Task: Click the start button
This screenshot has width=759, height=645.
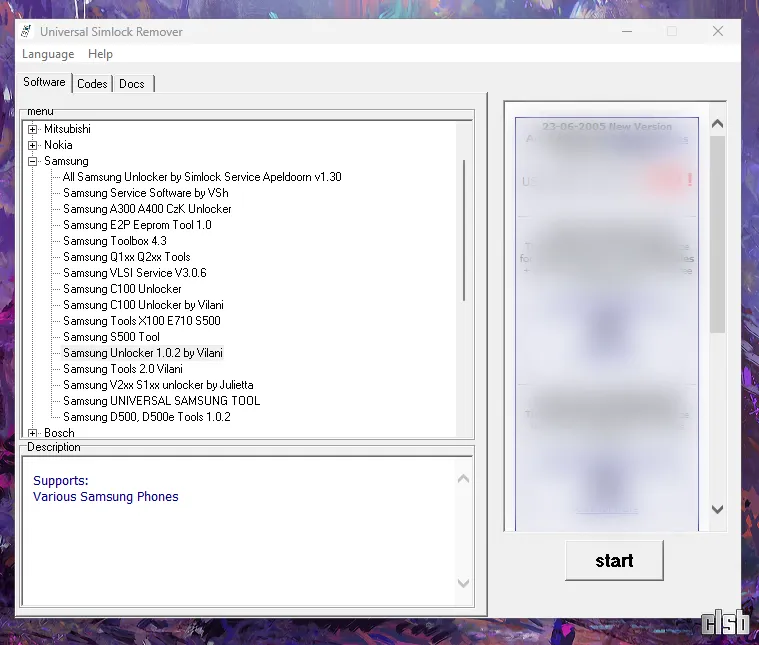Action: 614,560
